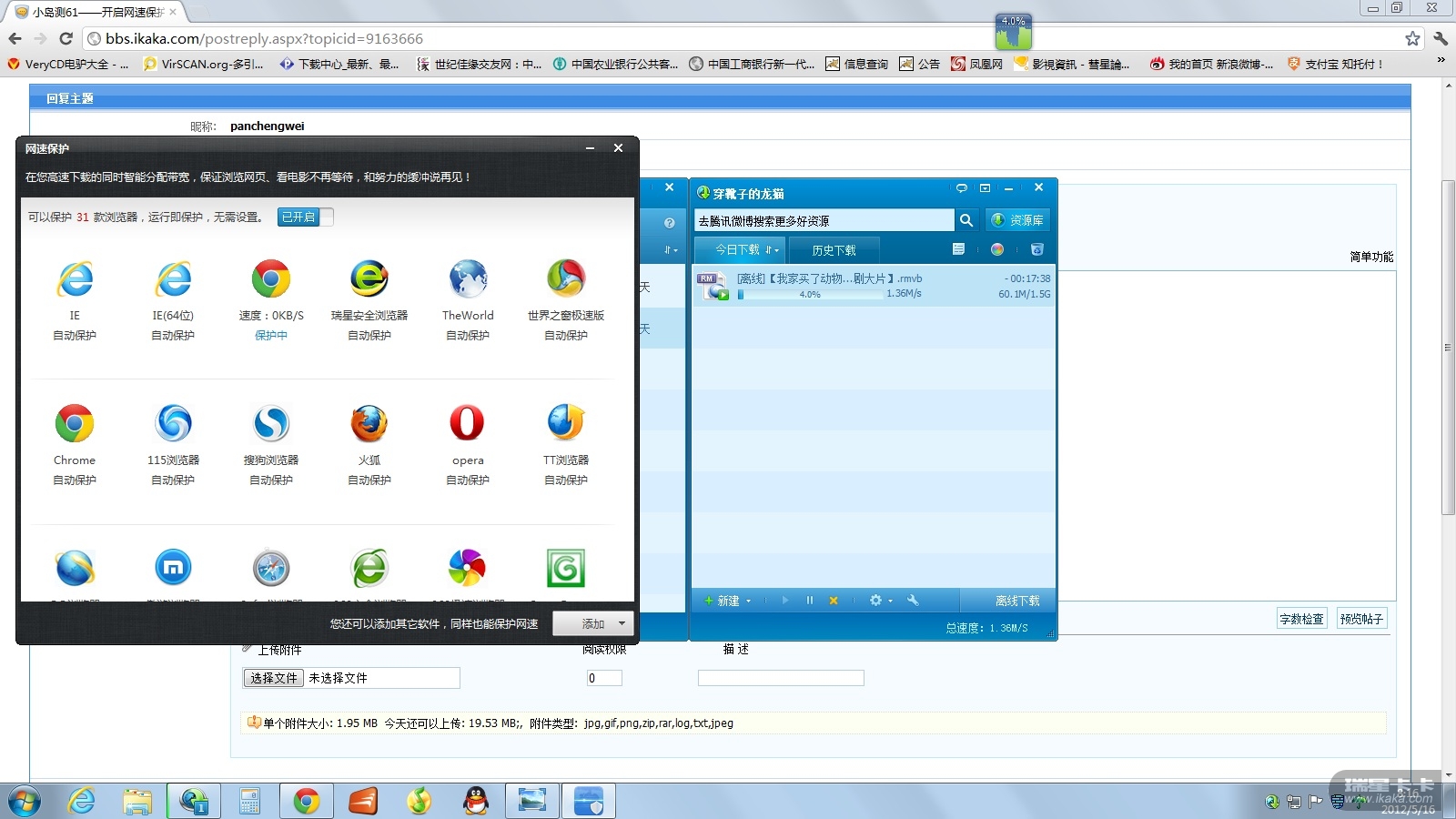Viewport: 1456px width, 819px height.
Task: Click the Chrome icon showing 速度: 0KB/S
Action: click(x=271, y=278)
